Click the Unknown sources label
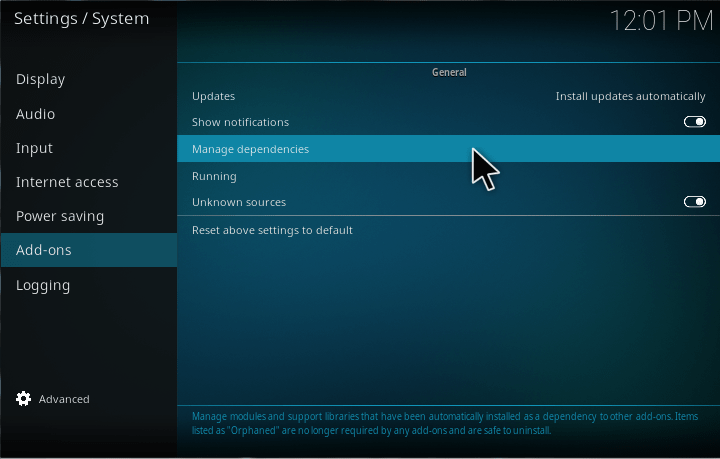The width and height of the screenshot is (720, 459). 239,202
